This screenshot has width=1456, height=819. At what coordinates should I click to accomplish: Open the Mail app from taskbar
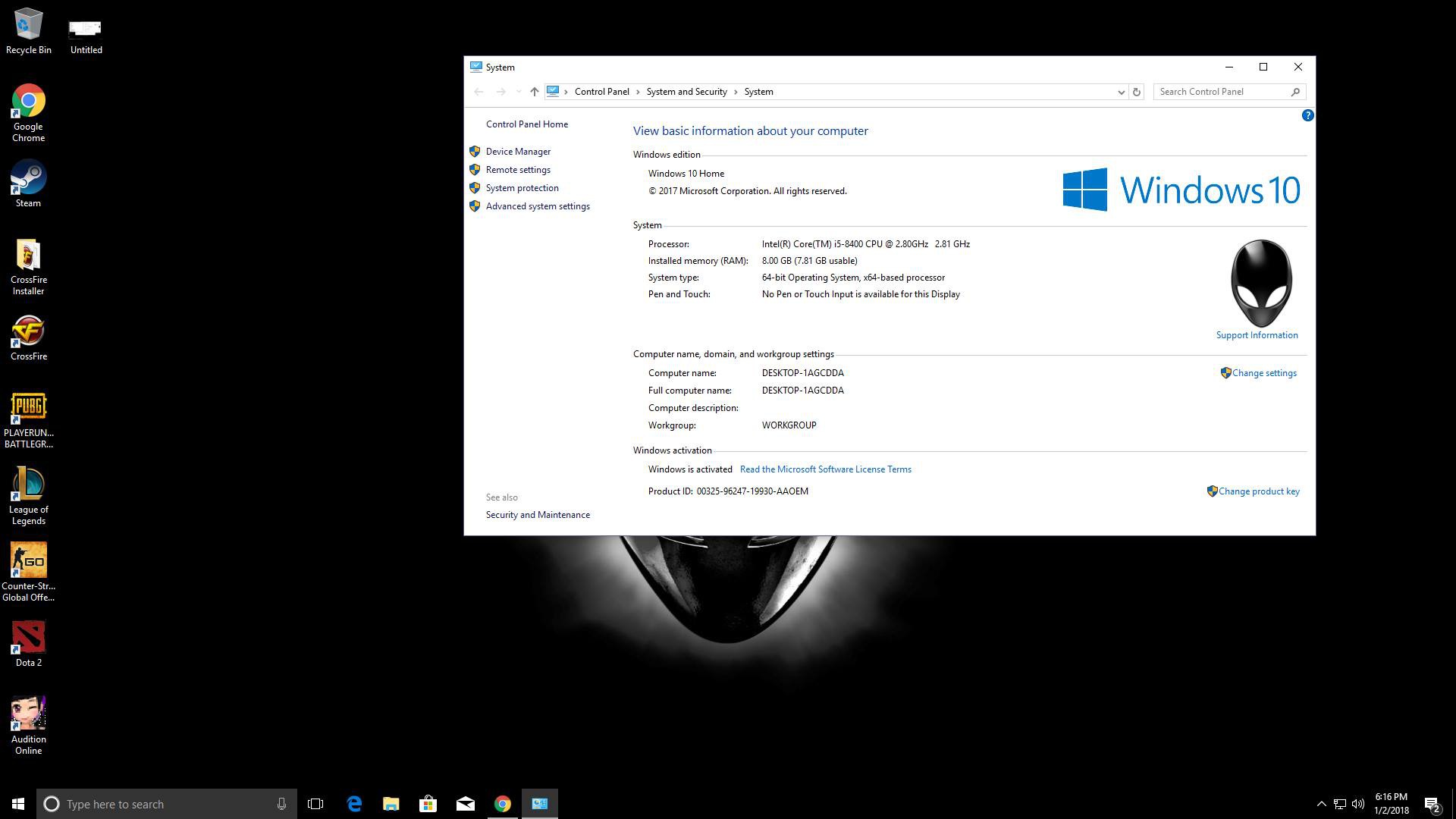465,804
